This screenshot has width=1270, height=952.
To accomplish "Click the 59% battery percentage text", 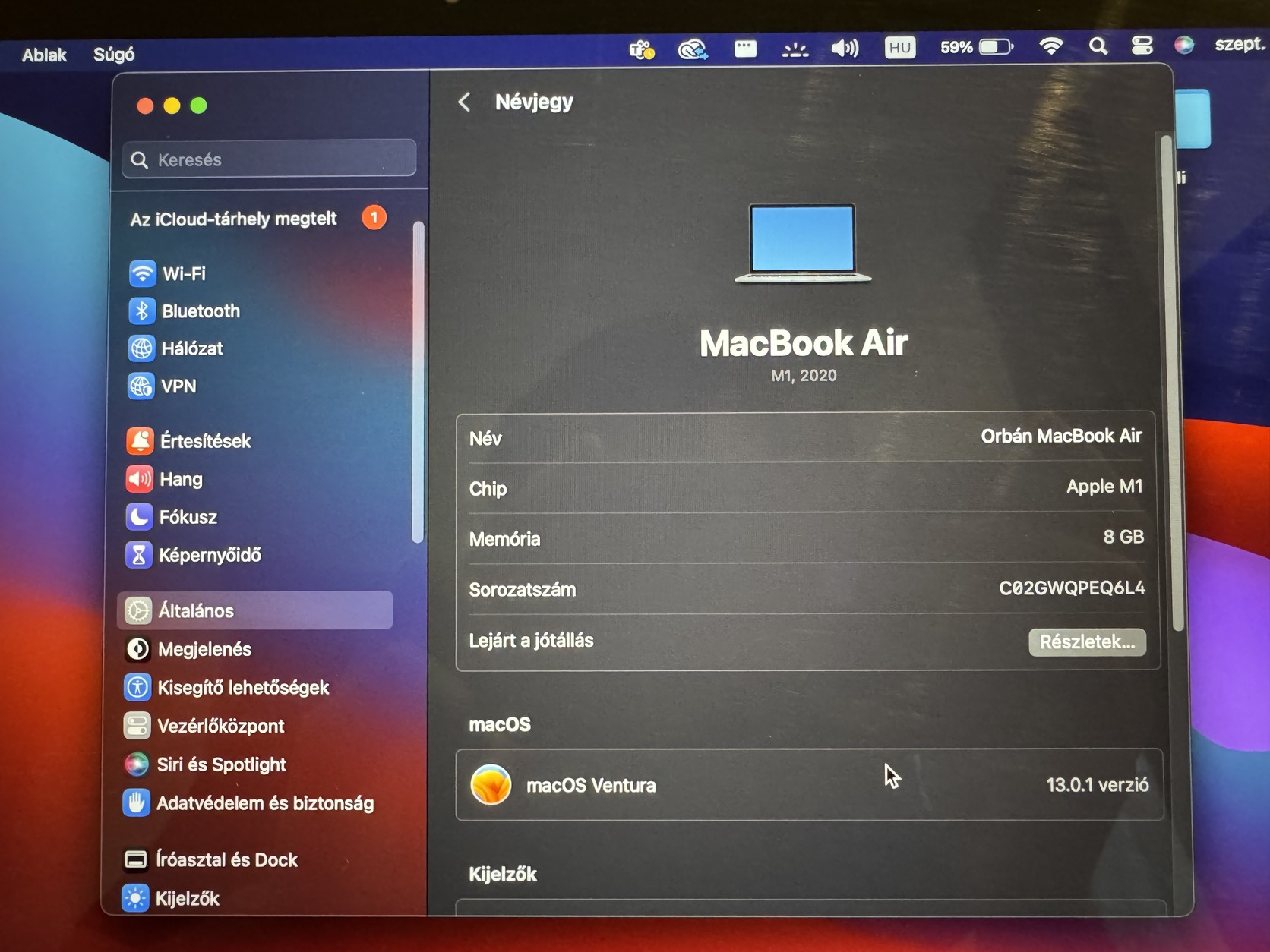I will click(x=956, y=47).
